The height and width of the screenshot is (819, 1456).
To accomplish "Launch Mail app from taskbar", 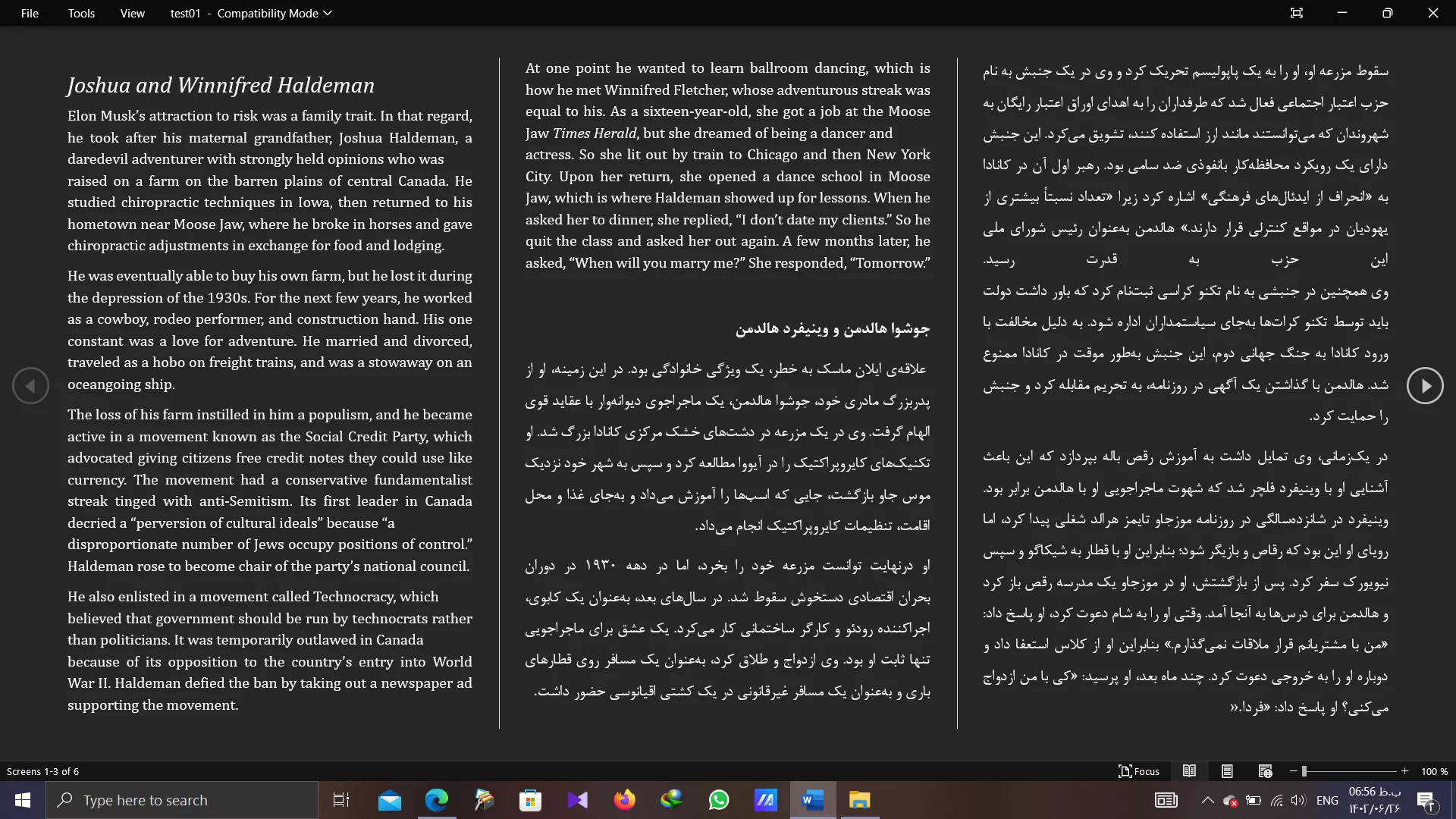I will click(390, 800).
